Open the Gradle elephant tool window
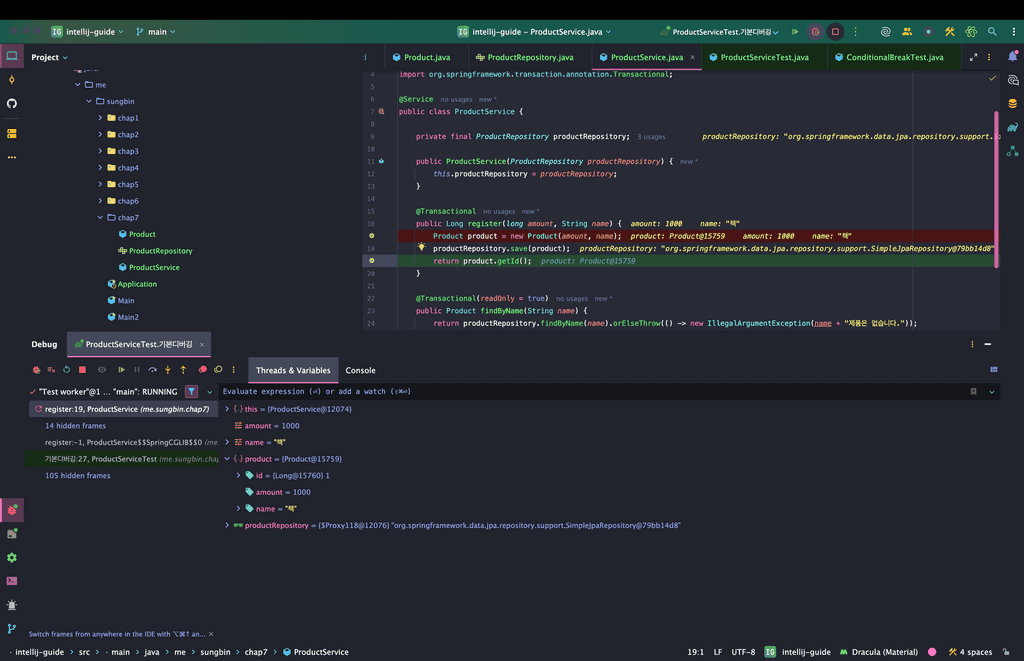Viewport: 1024px width, 661px height. (x=1012, y=127)
